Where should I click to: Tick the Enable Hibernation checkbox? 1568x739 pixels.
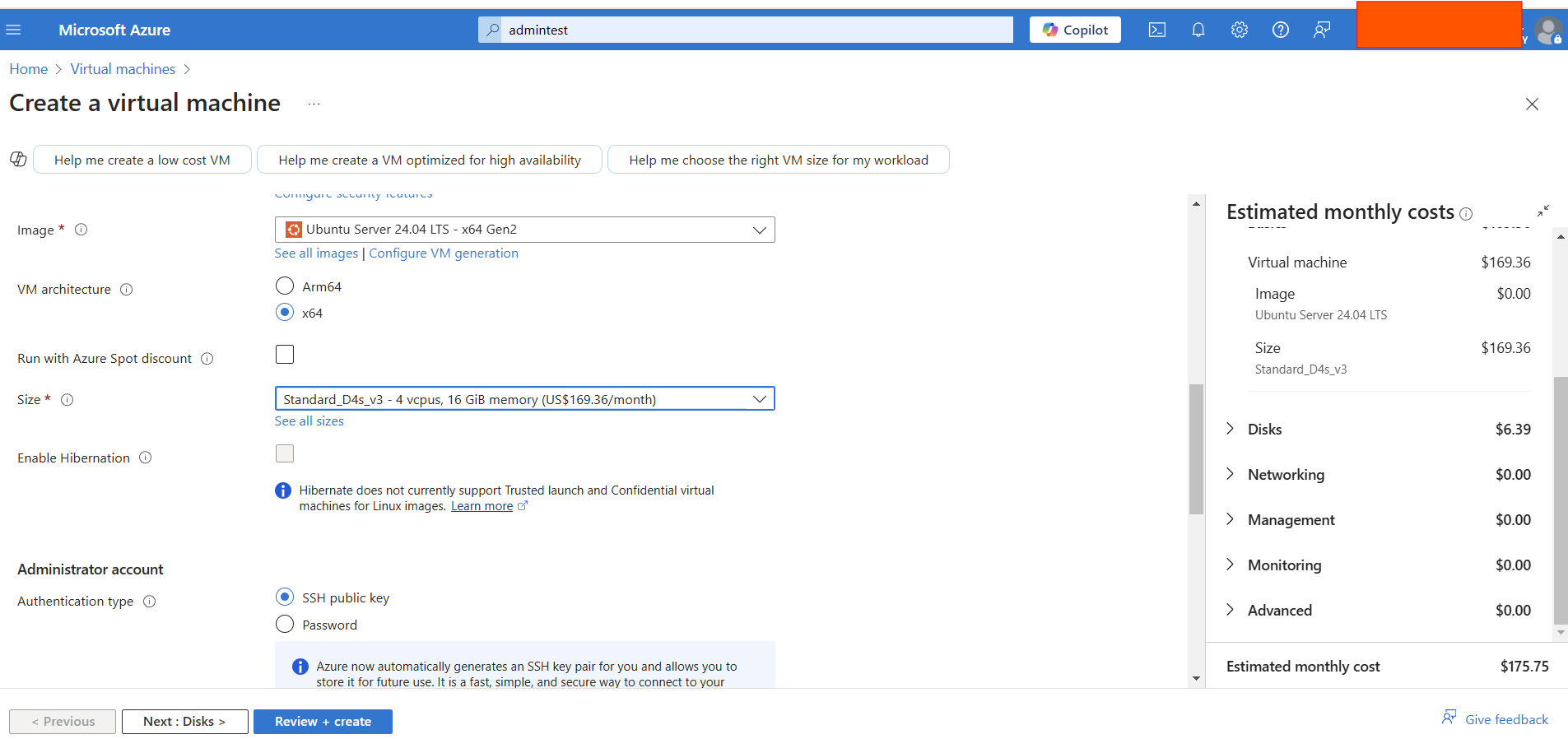[x=285, y=453]
